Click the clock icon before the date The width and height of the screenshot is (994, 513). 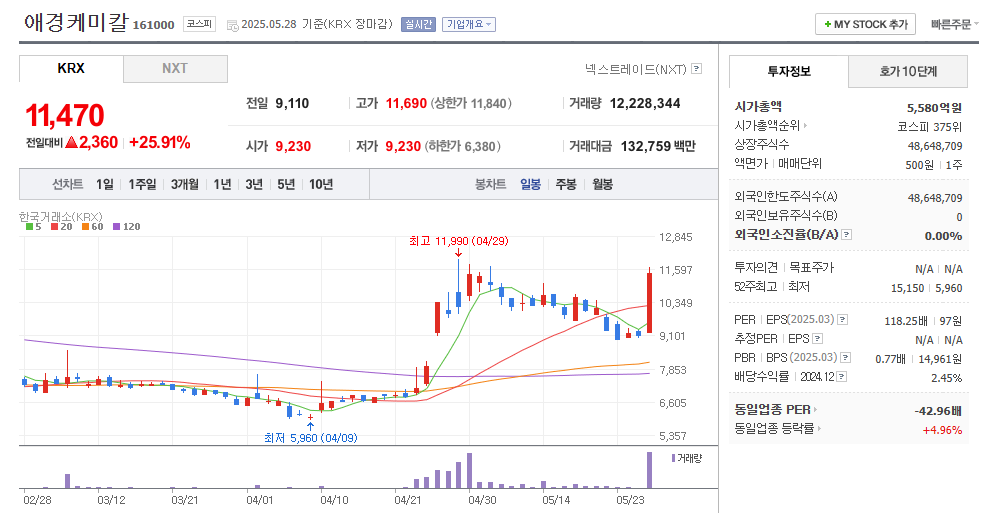coord(233,25)
